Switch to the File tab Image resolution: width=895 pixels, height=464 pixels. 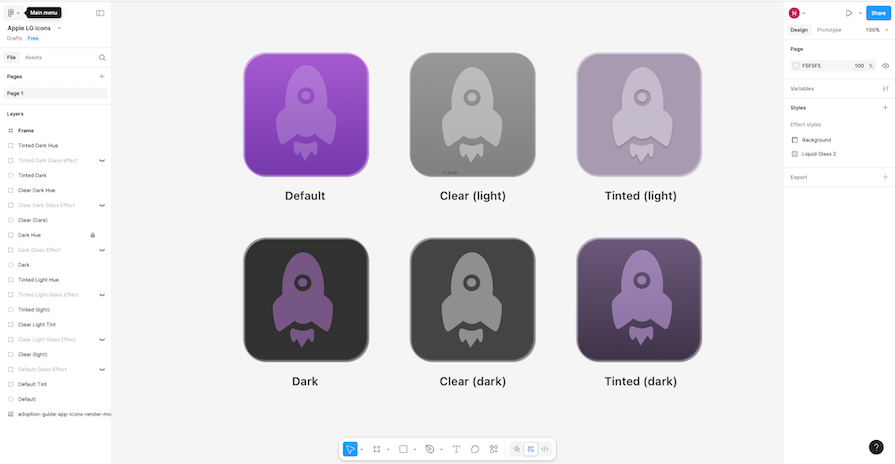click(11, 57)
